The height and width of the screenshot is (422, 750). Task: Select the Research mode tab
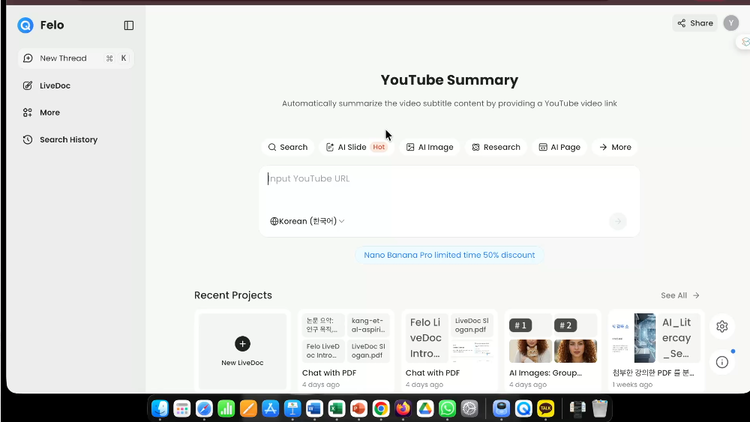(496, 147)
